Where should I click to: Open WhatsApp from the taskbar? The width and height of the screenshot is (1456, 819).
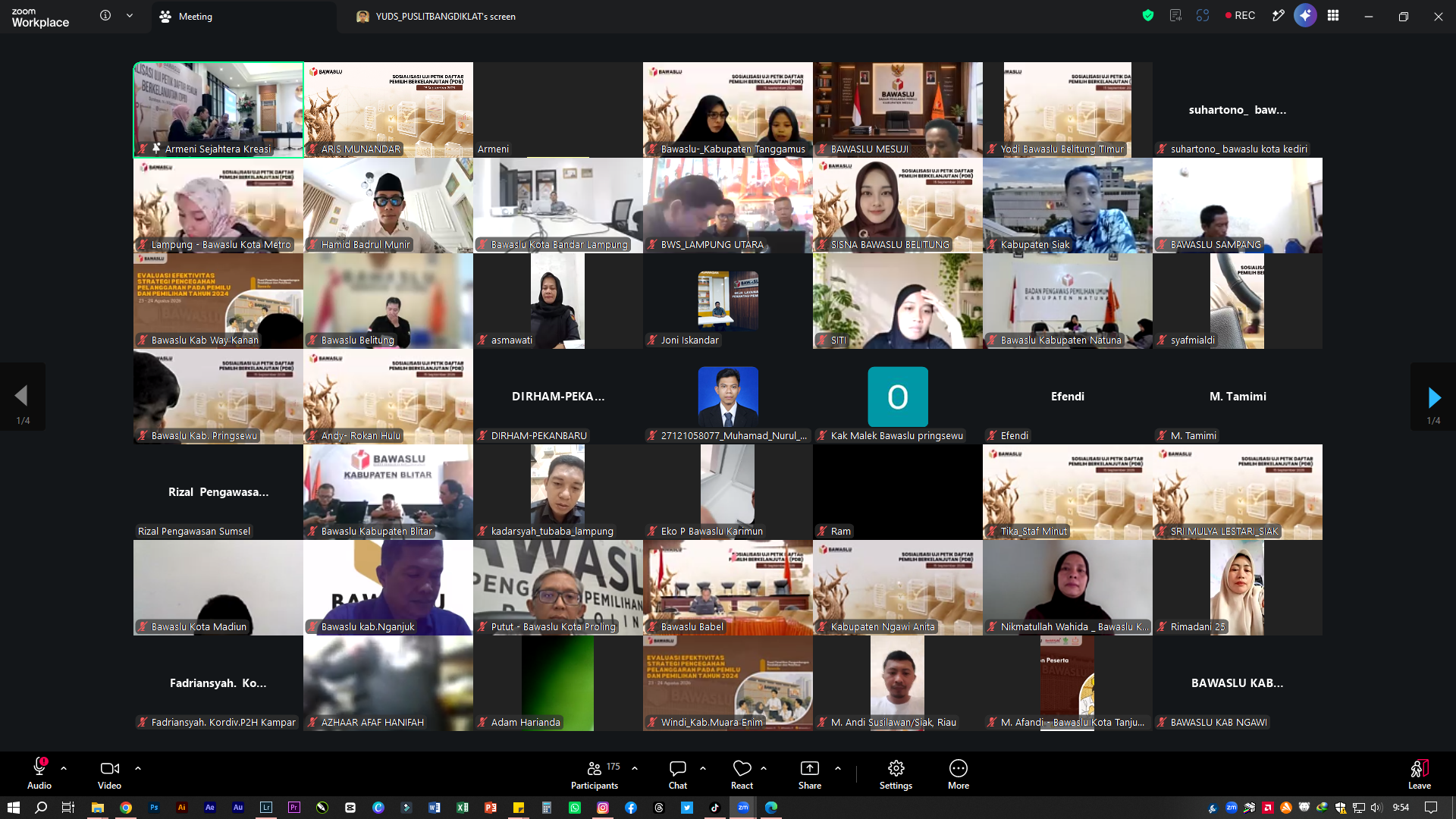575,808
